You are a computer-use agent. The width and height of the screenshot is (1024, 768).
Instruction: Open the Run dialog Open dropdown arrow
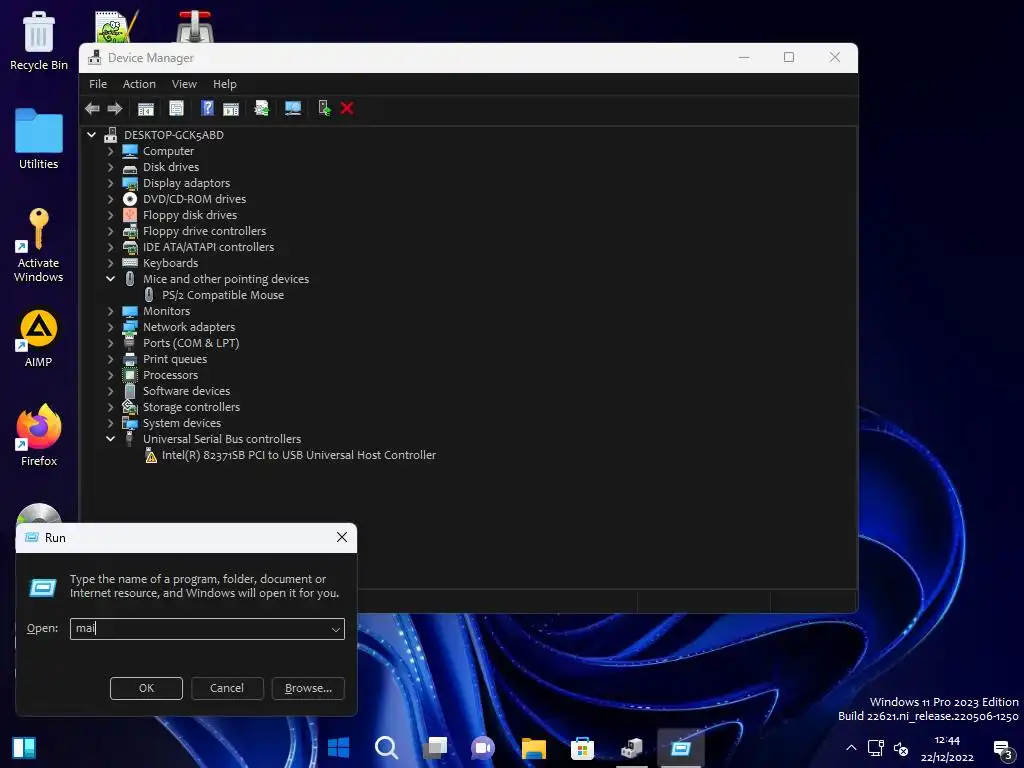coord(335,629)
